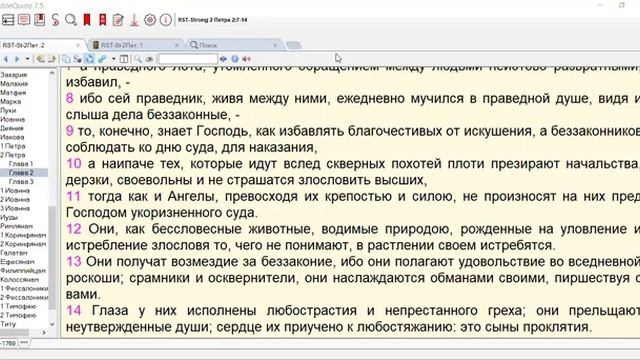This screenshot has width=640, height=360.
Task: Click the quick search text field in toolbar
Action: coord(188,59)
